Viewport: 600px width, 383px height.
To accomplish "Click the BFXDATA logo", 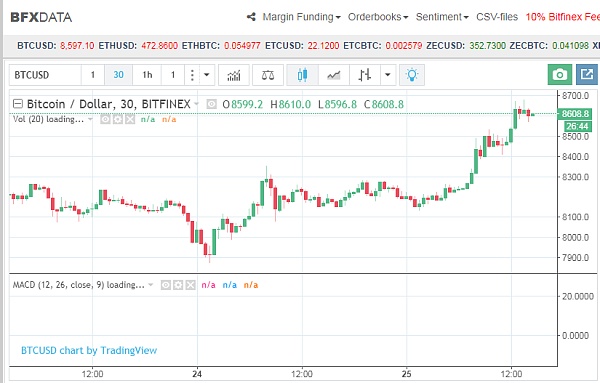I will click(x=41, y=17).
